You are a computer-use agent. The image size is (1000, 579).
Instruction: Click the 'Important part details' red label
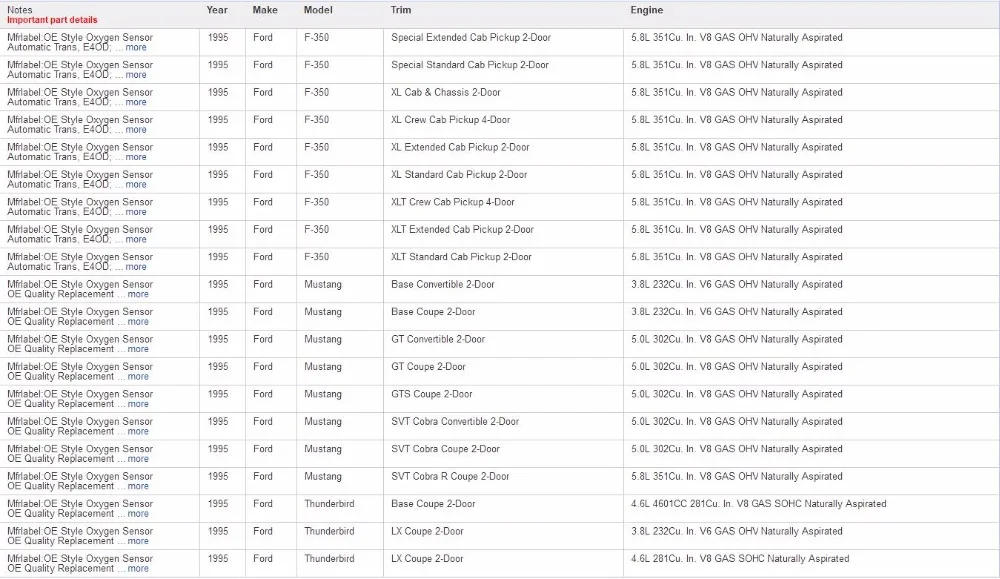pos(52,20)
